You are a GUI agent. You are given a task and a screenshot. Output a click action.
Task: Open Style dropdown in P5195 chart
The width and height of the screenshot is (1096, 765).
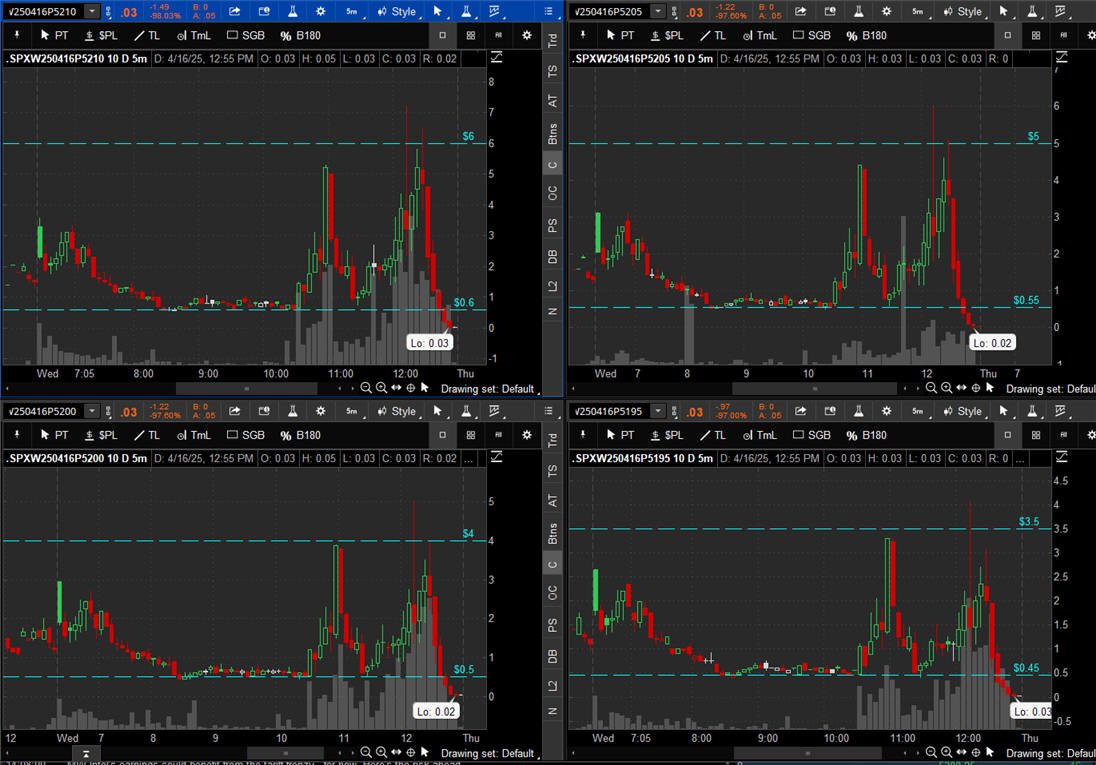pos(963,411)
